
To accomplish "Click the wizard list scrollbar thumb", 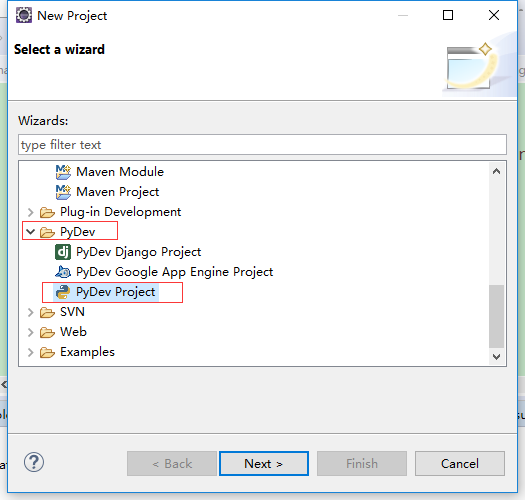I will pos(497,316).
